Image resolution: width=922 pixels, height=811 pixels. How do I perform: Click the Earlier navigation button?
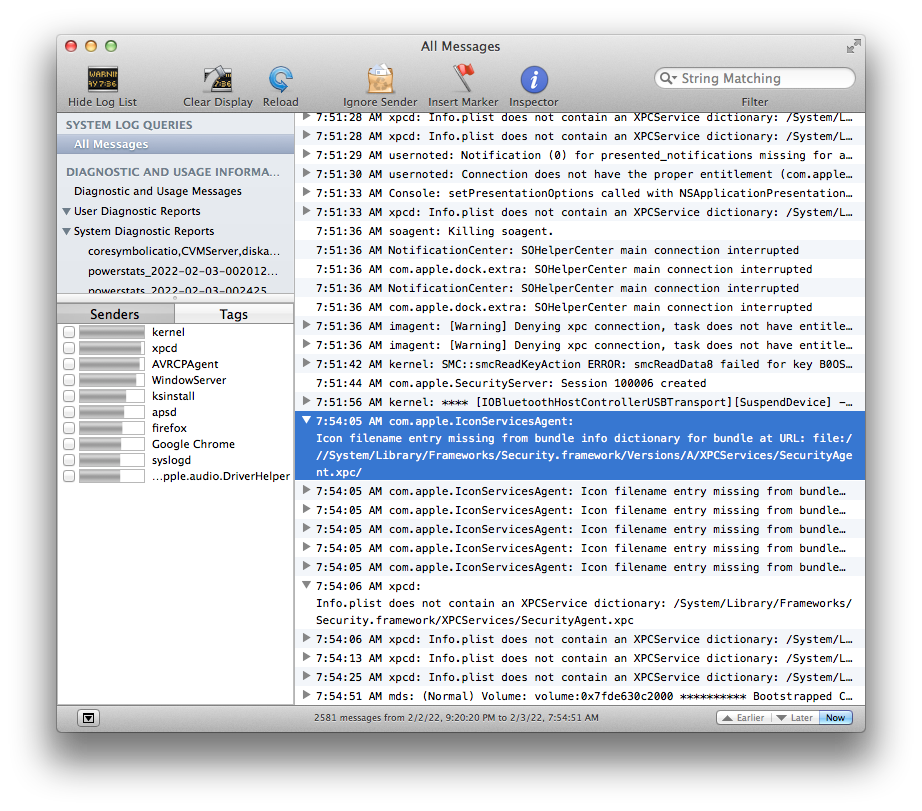(x=743, y=717)
